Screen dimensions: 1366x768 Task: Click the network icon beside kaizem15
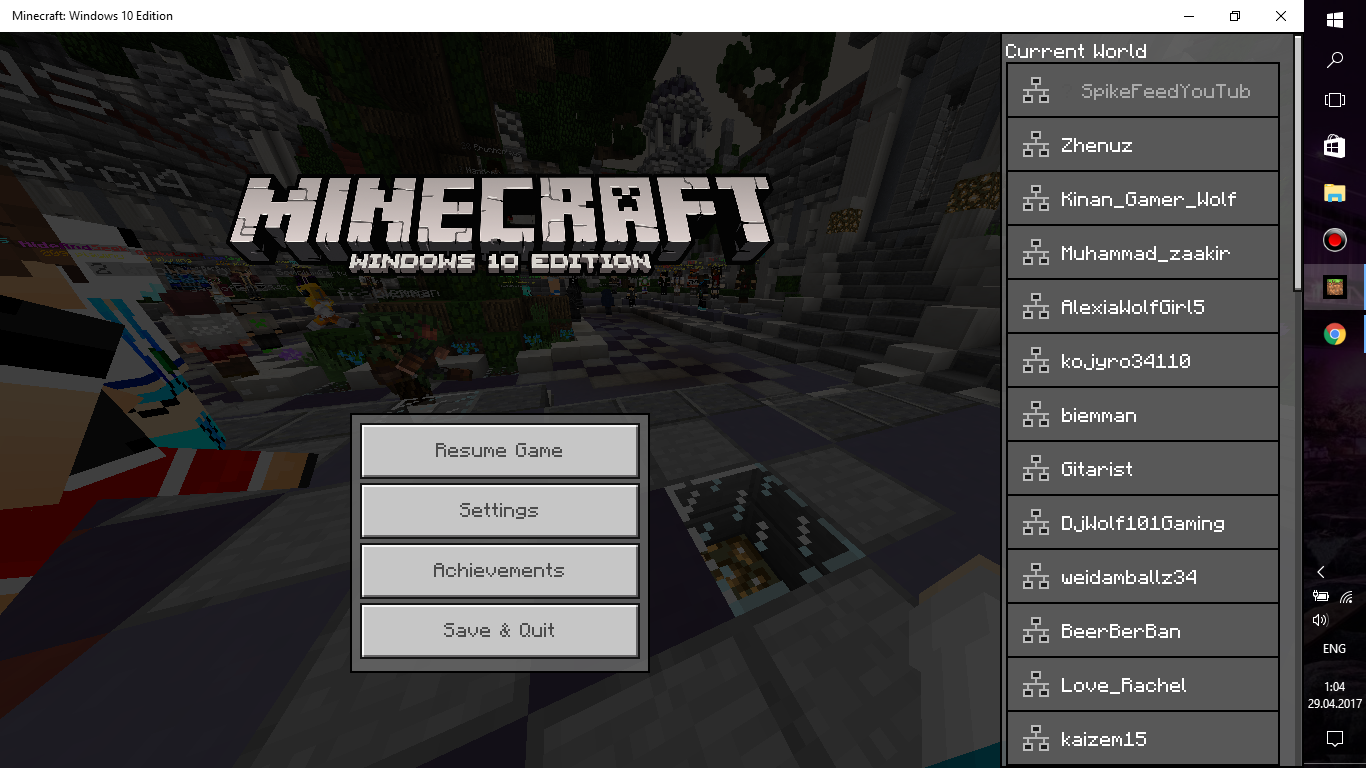click(1036, 739)
